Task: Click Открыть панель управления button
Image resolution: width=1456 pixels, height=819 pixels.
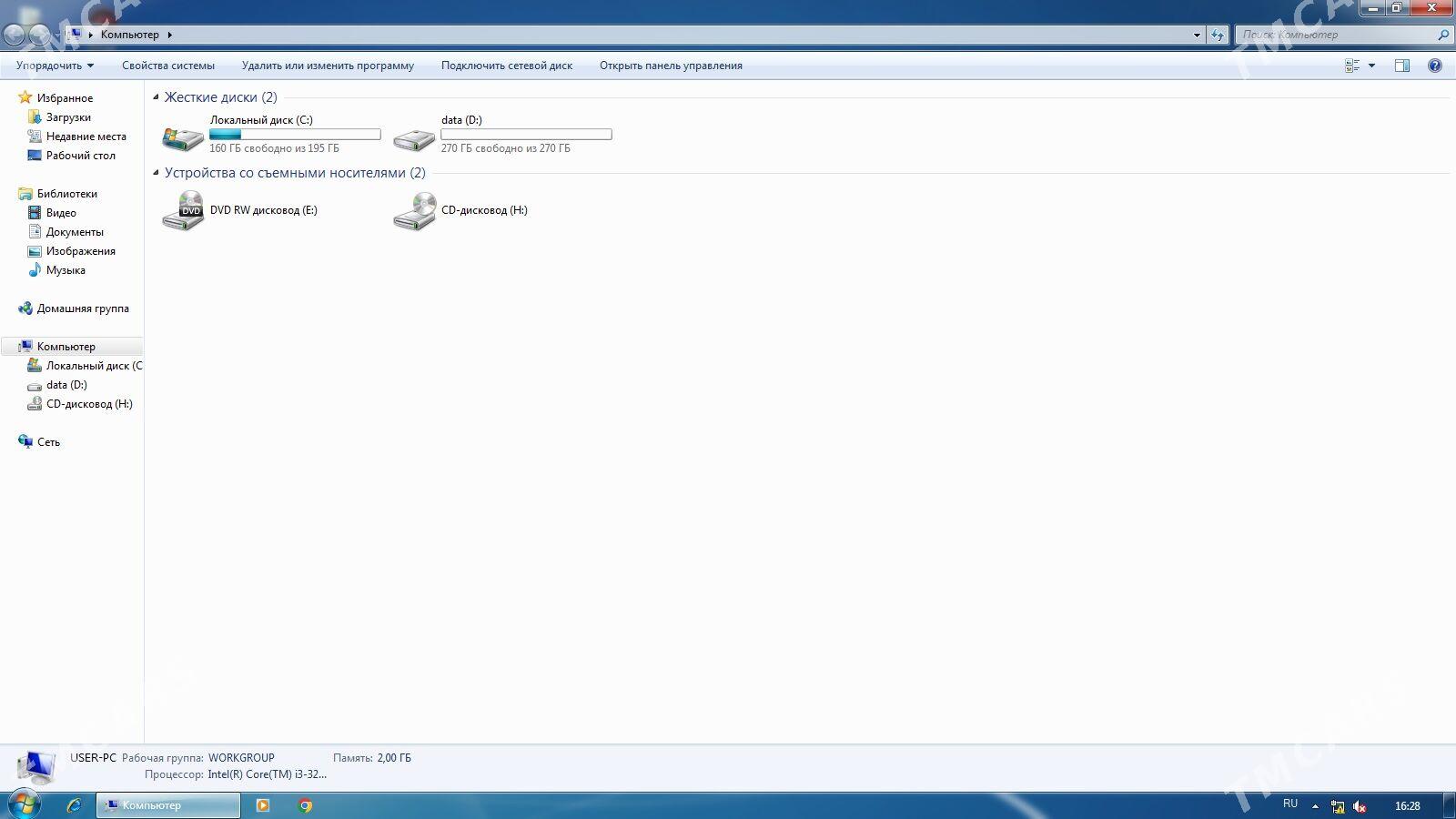Action: coord(671,66)
